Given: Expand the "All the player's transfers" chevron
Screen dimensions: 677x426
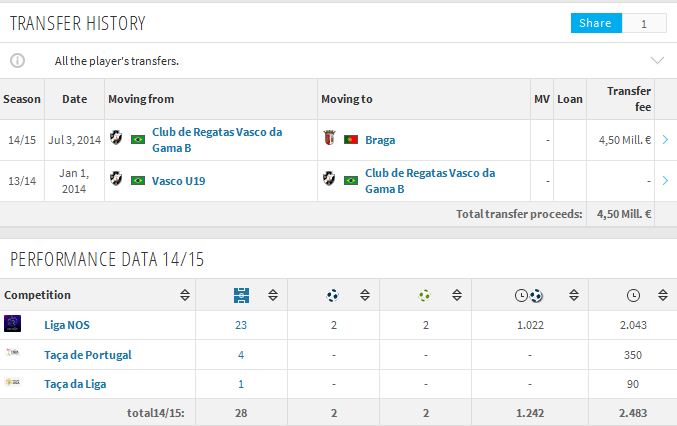Looking at the screenshot, I should (657, 60).
